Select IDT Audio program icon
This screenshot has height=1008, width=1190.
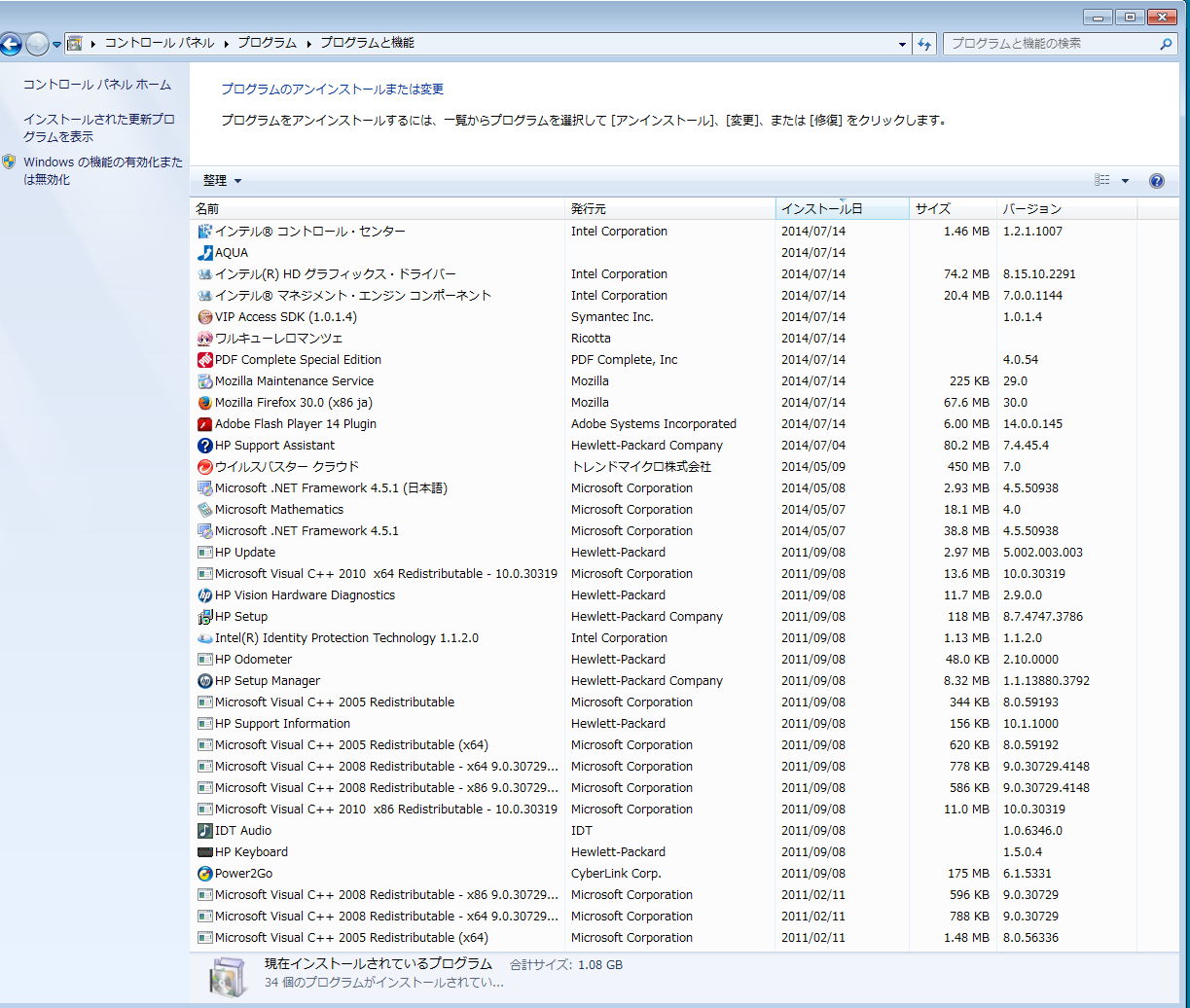tap(204, 831)
